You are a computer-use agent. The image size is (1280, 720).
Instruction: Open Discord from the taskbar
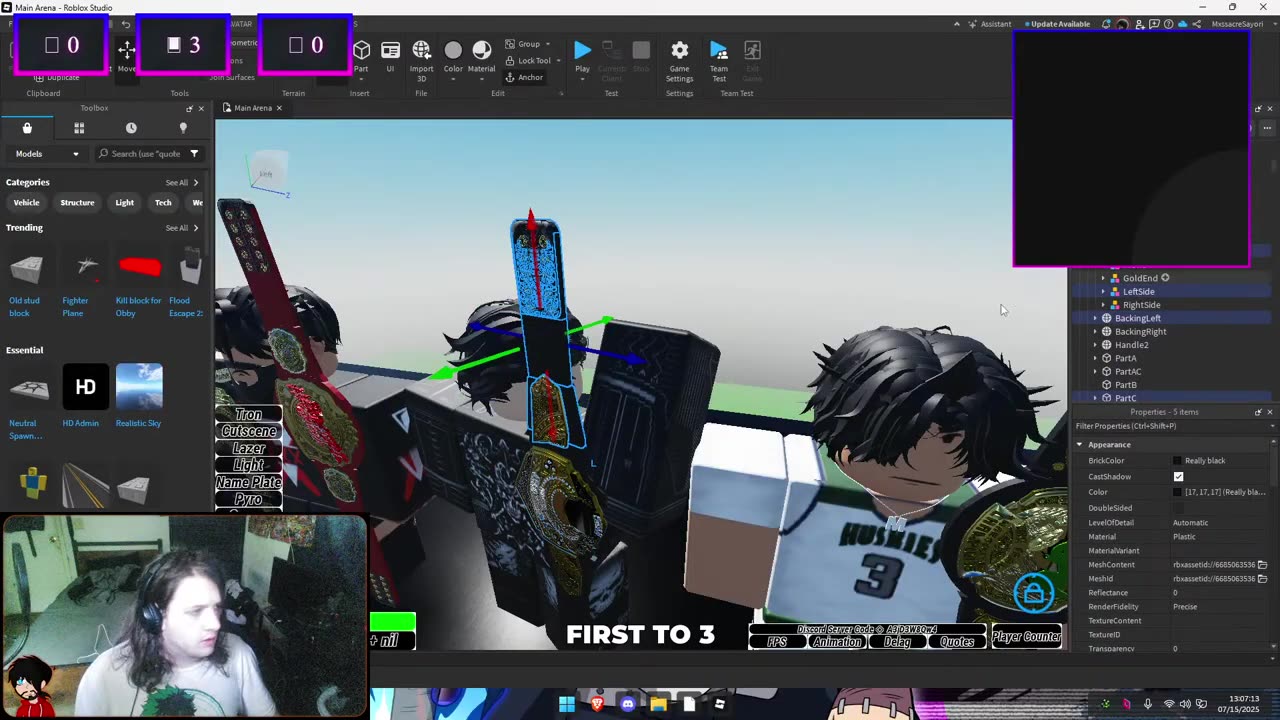(x=627, y=704)
